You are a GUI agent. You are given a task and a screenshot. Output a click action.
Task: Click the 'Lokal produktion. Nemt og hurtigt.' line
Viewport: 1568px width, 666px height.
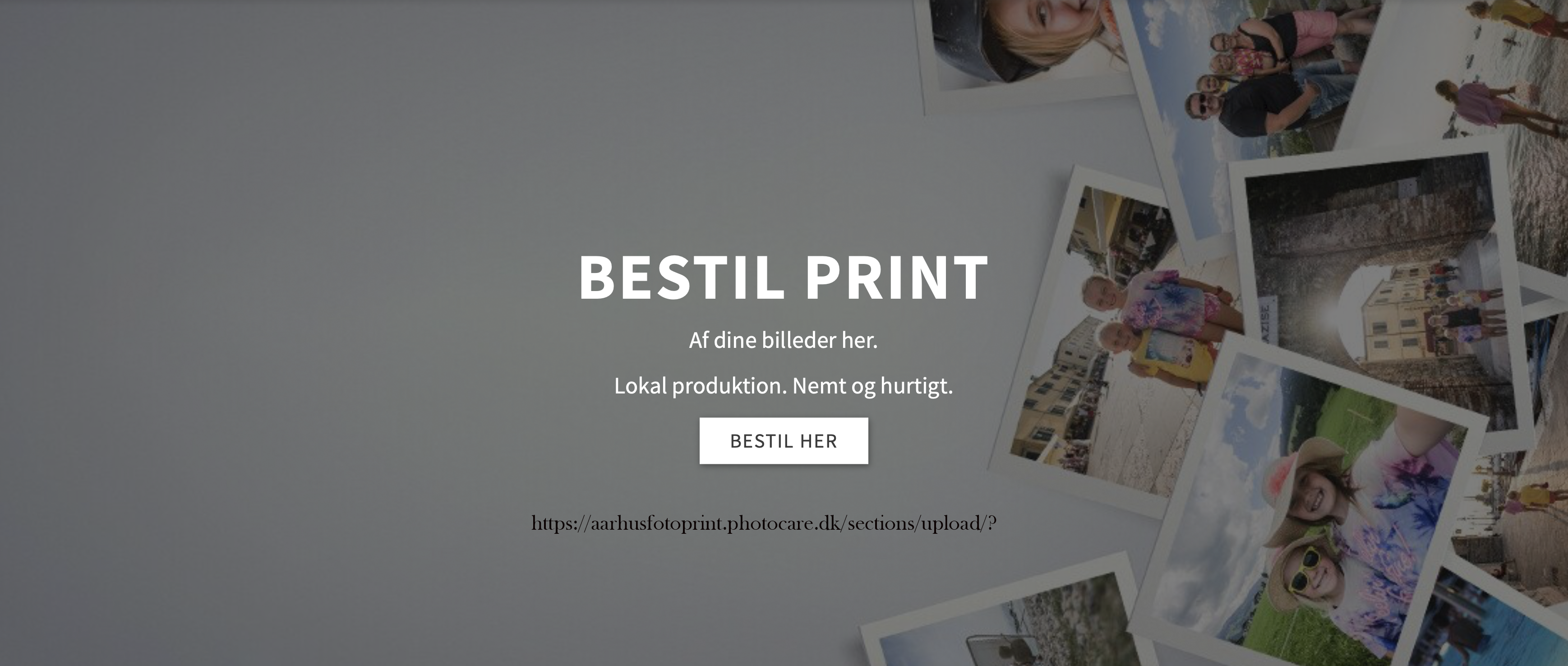pyautogui.click(x=784, y=386)
